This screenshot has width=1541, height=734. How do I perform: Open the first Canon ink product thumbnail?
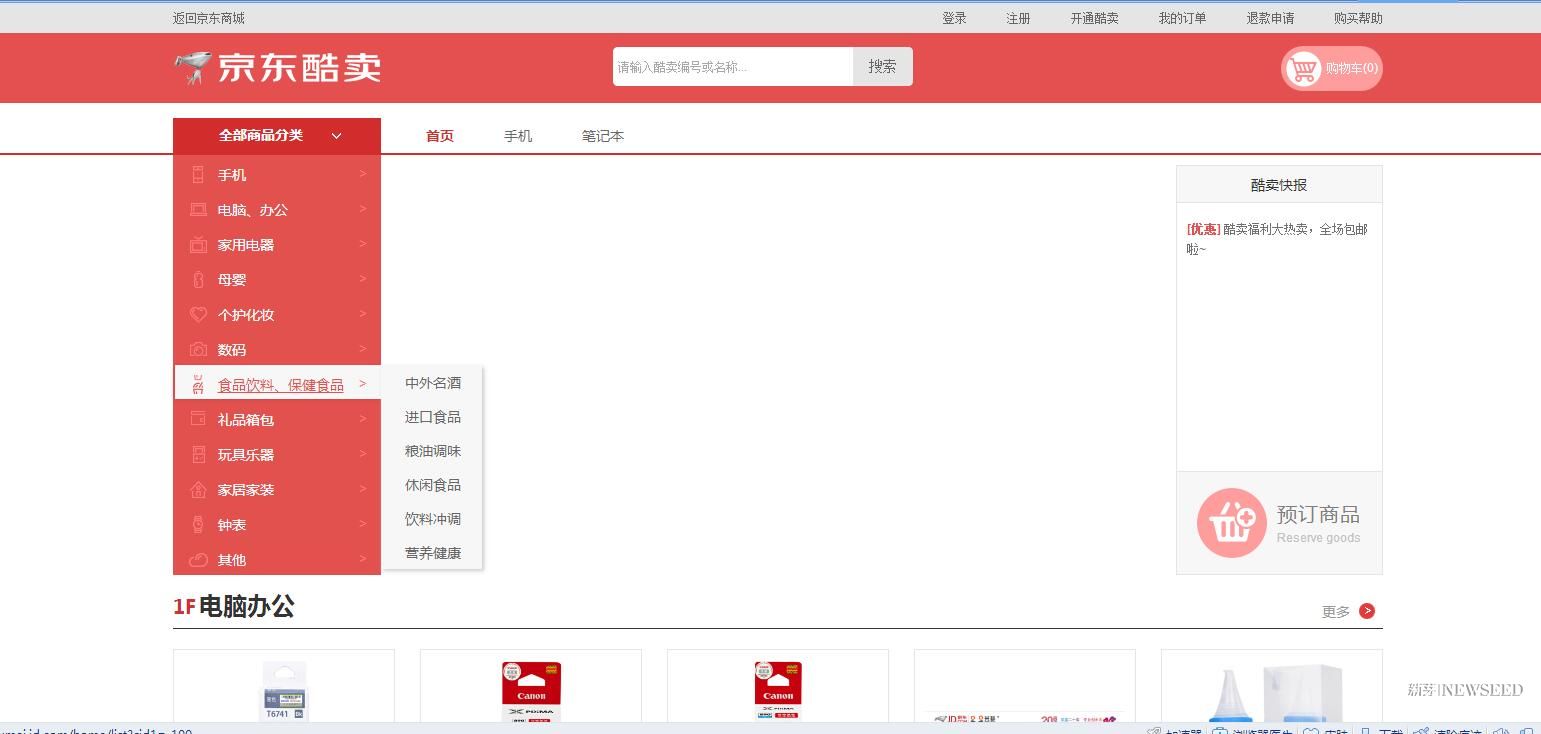[531, 690]
